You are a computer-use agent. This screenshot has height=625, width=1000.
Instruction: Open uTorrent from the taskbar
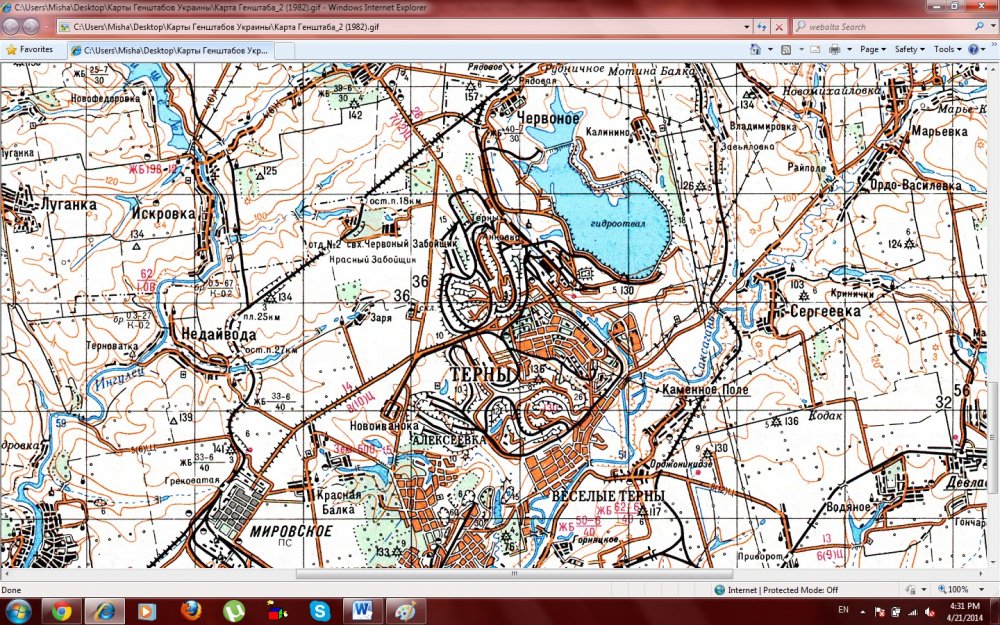coord(234,611)
